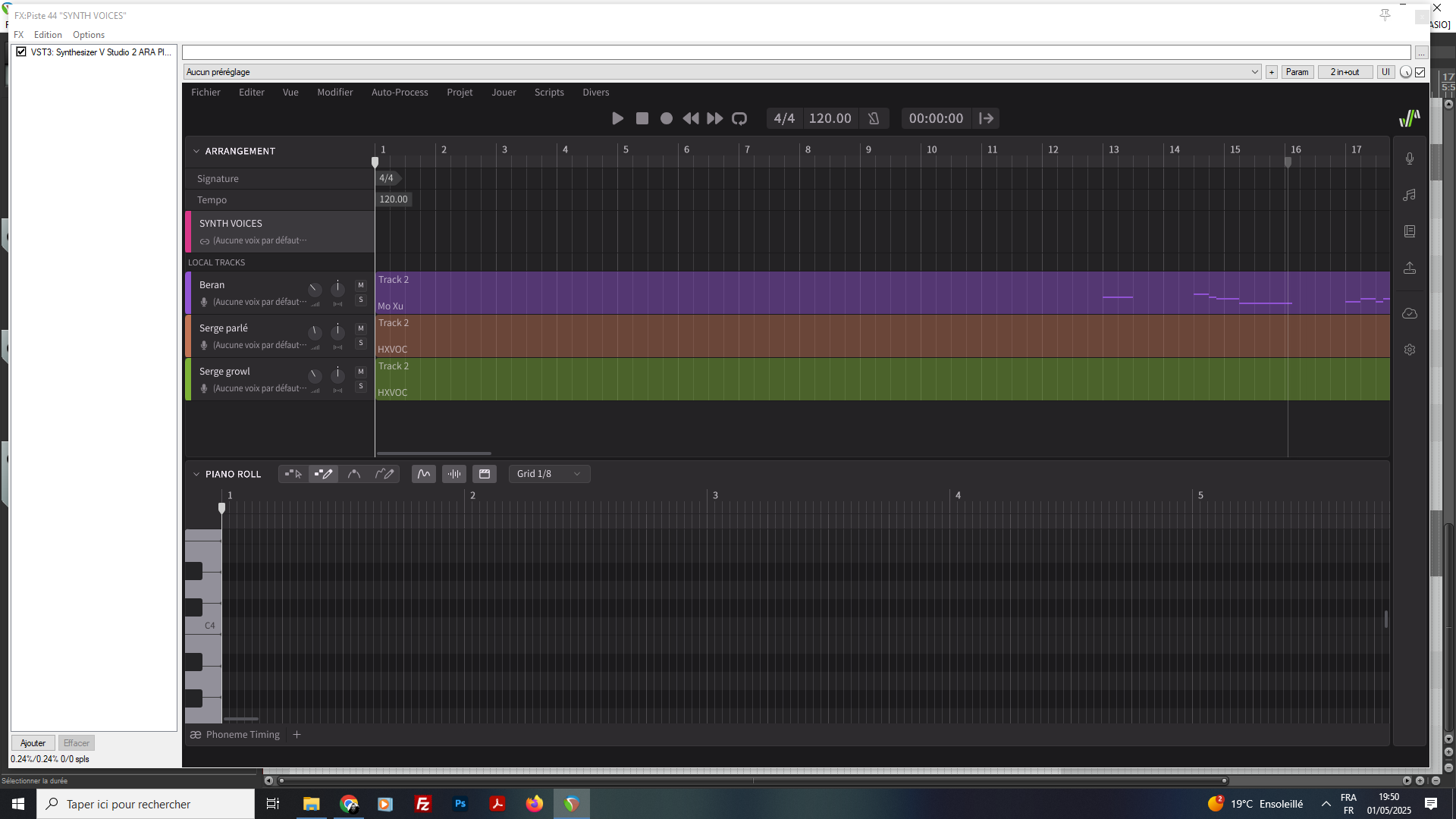Solo the Serge parlé track
The height and width of the screenshot is (819, 1456).
click(x=361, y=343)
